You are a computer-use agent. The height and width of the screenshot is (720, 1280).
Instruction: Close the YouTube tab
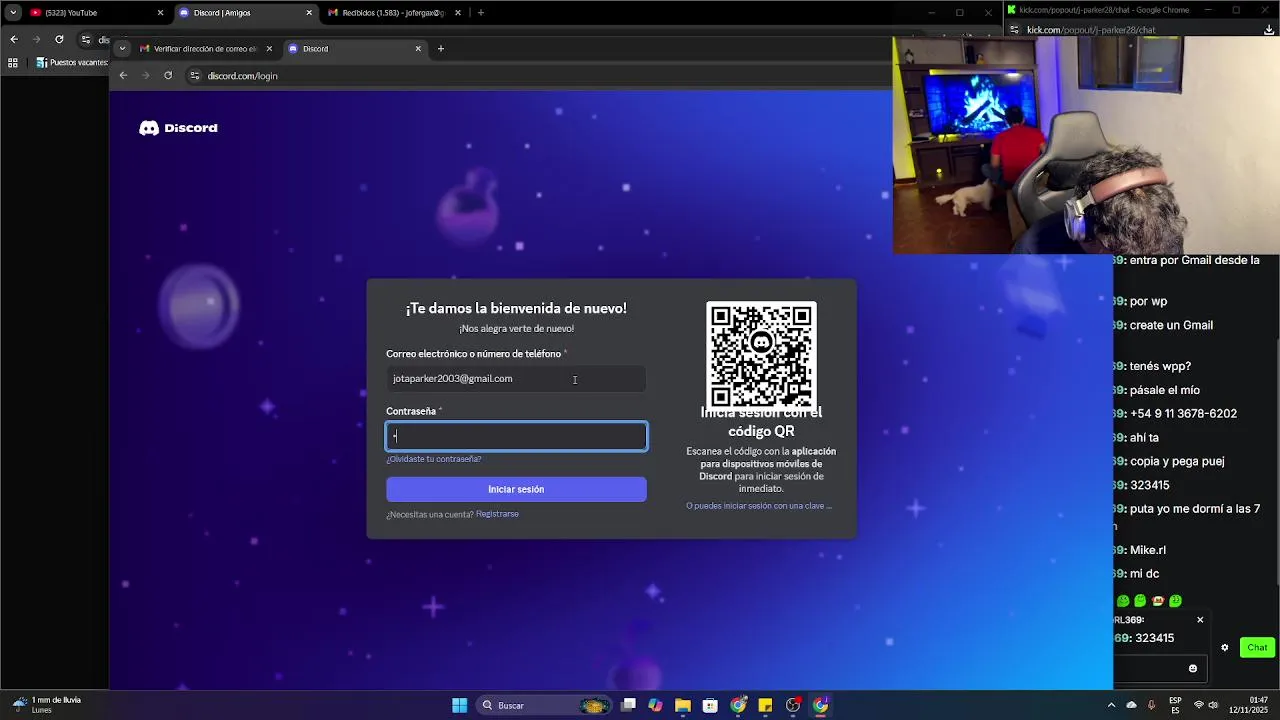click(160, 13)
